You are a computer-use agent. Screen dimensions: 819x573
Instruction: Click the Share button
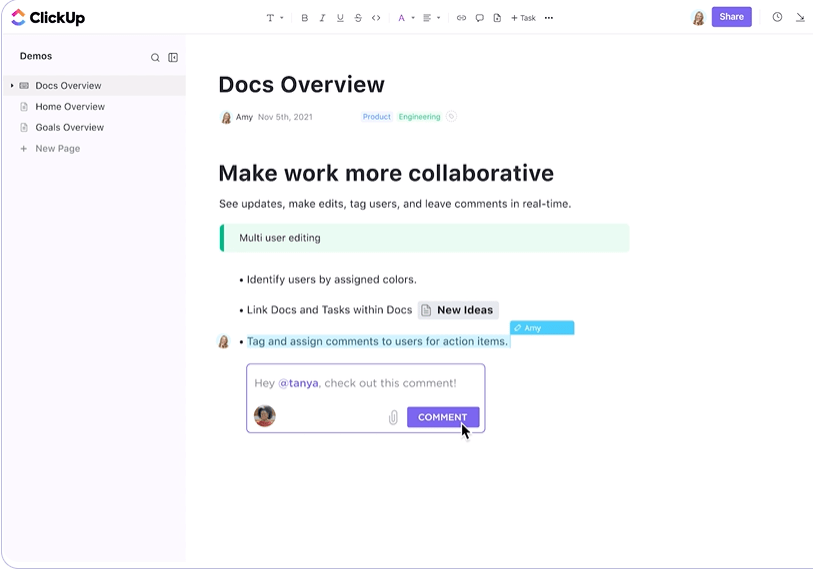coord(731,17)
